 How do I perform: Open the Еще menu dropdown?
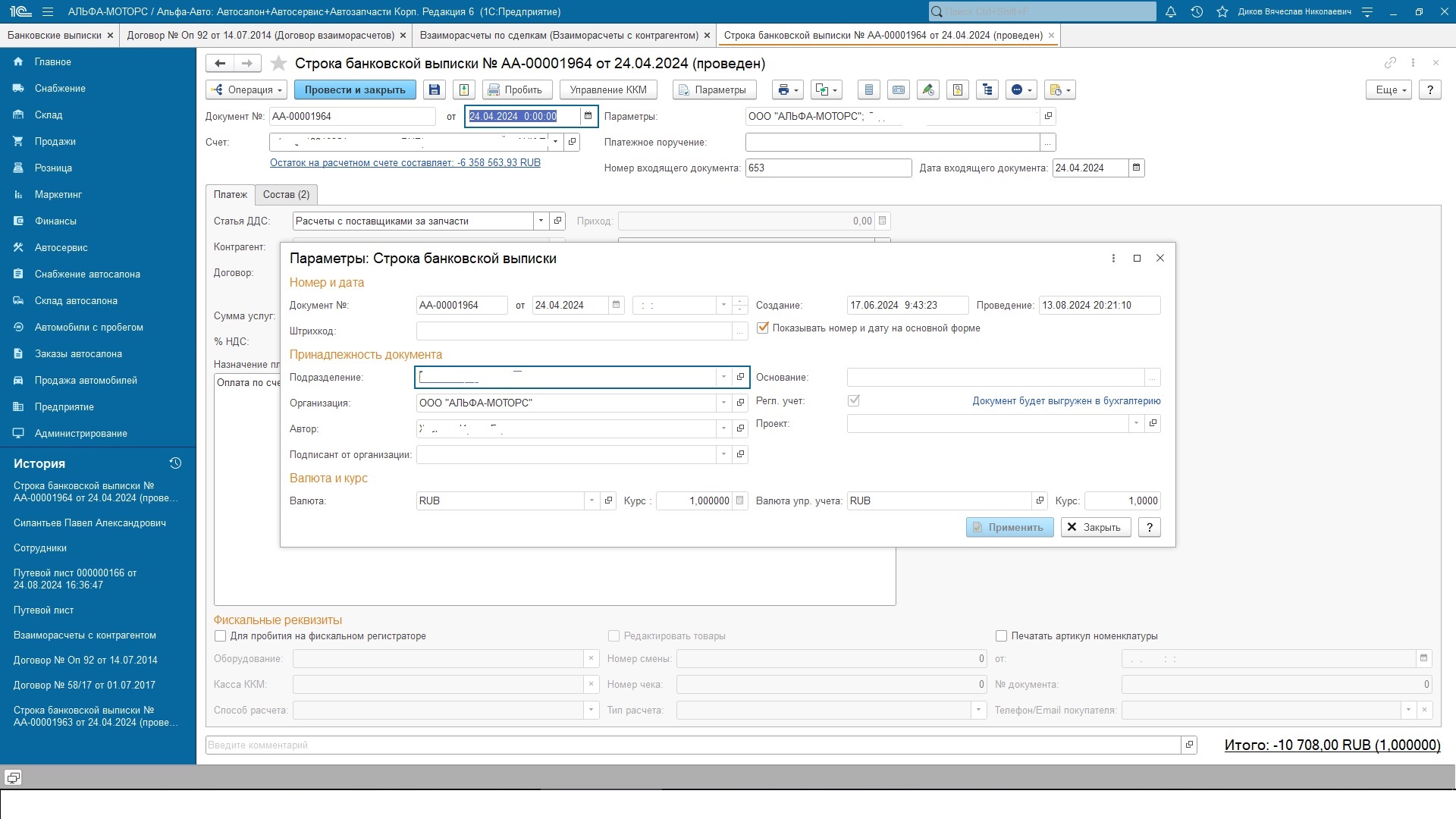[x=1389, y=89]
